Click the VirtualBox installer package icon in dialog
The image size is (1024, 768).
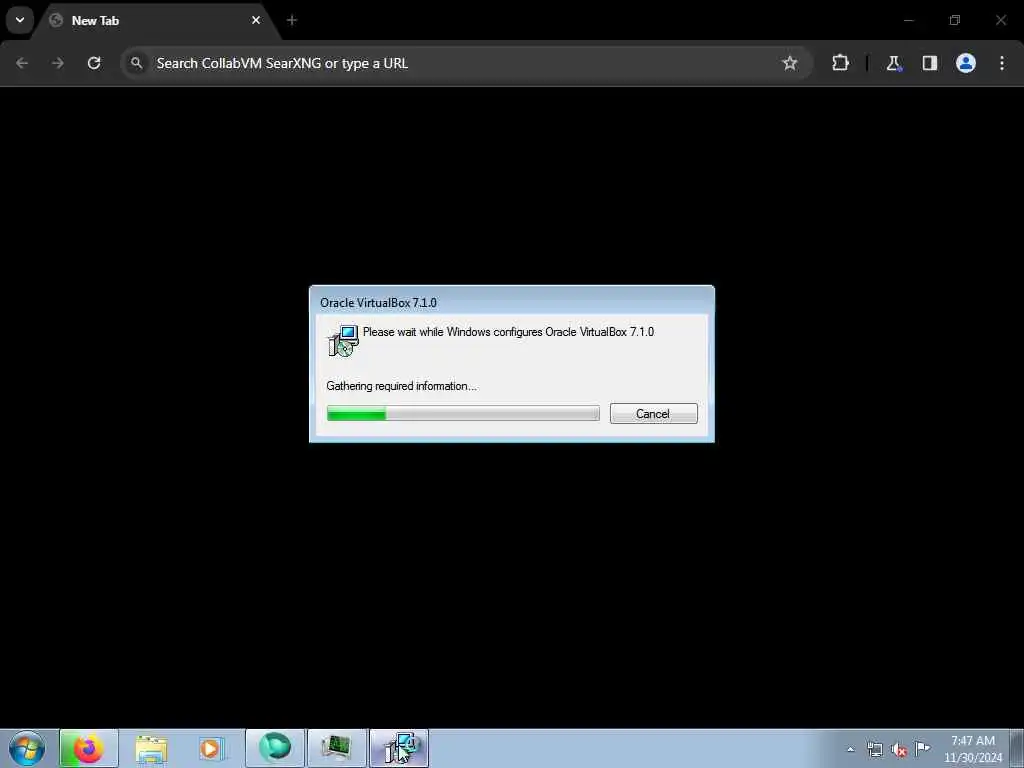343,340
